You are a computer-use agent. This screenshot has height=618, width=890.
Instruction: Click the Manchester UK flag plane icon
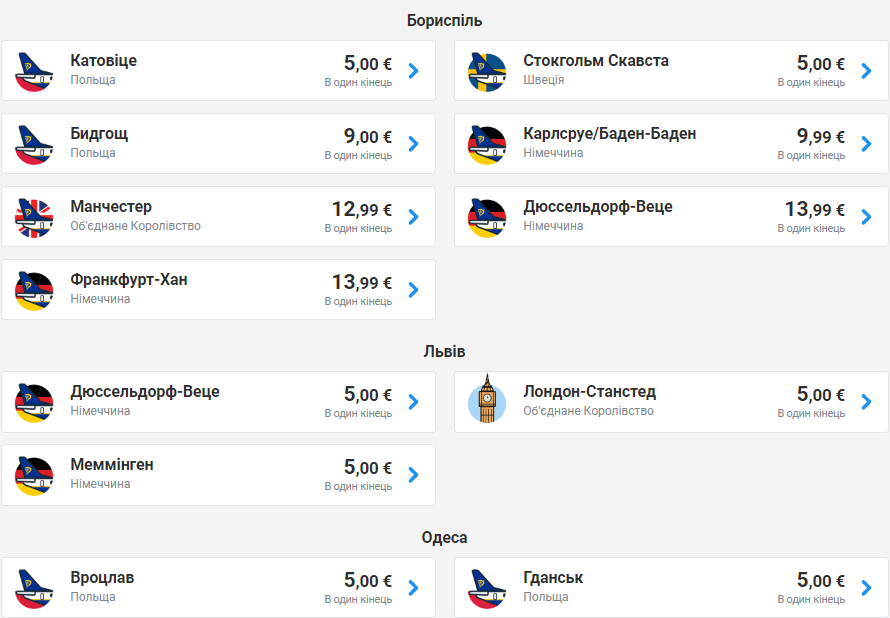click(x=34, y=217)
